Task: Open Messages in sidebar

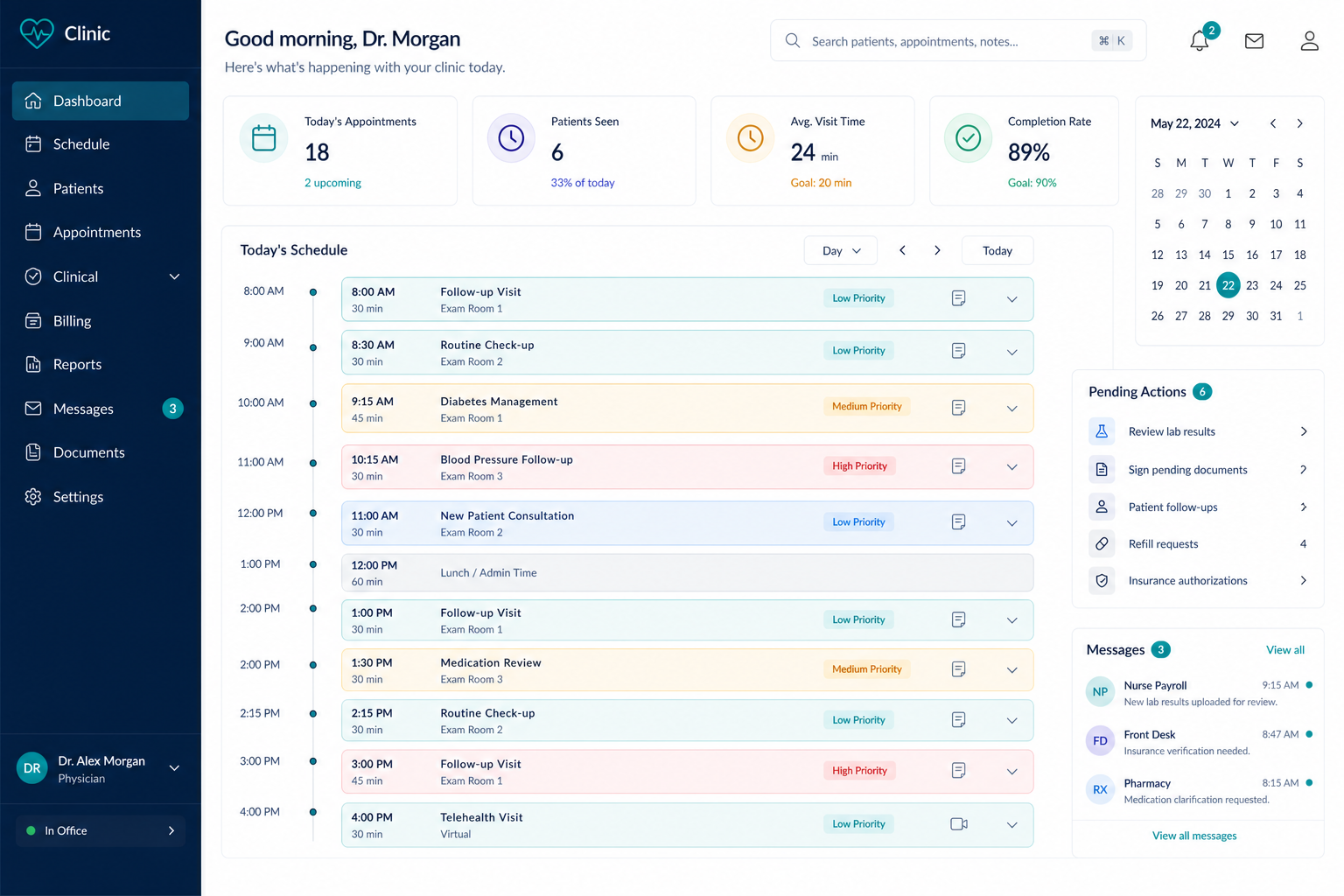Action: pos(101,409)
